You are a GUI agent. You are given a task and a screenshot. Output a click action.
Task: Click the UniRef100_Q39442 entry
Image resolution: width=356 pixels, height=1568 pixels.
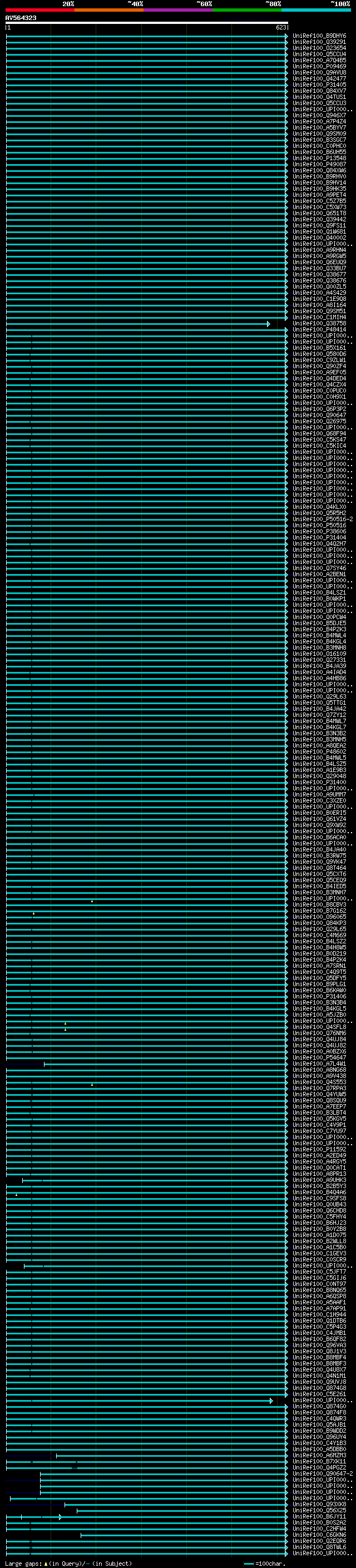coord(319,219)
